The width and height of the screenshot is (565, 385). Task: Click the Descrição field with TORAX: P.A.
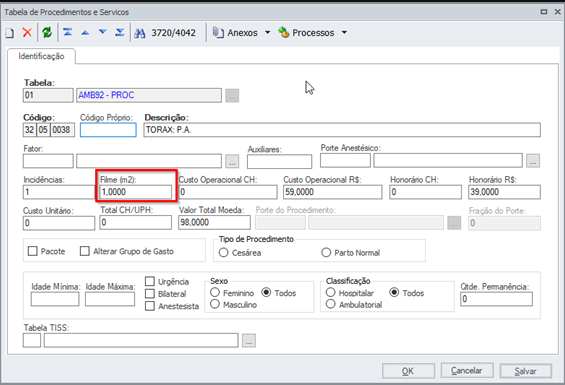[x=342, y=130]
